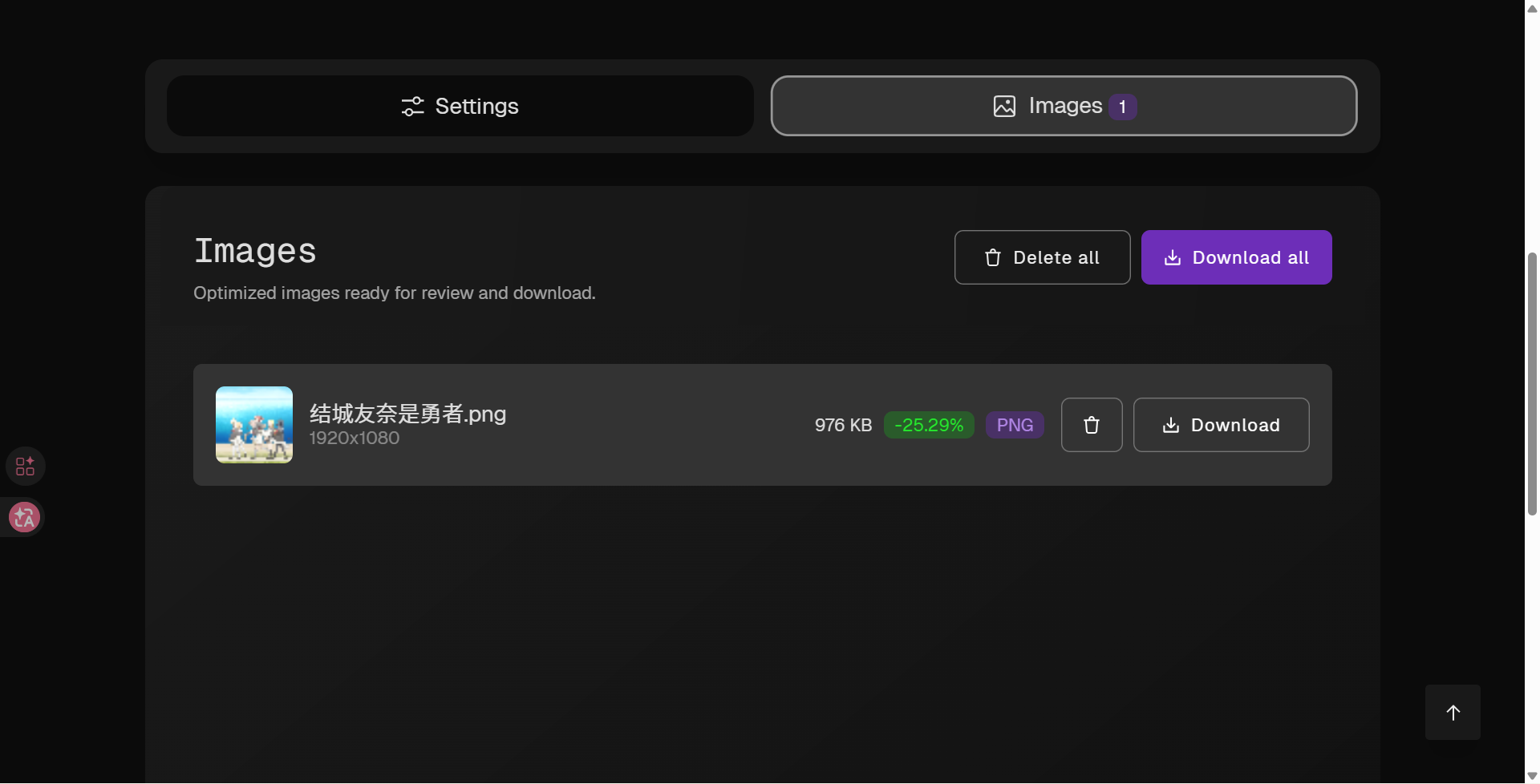This screenshot has width=1540, height=784.
Task: Click the scrollbar down arrow
Action: (1532, 776)
